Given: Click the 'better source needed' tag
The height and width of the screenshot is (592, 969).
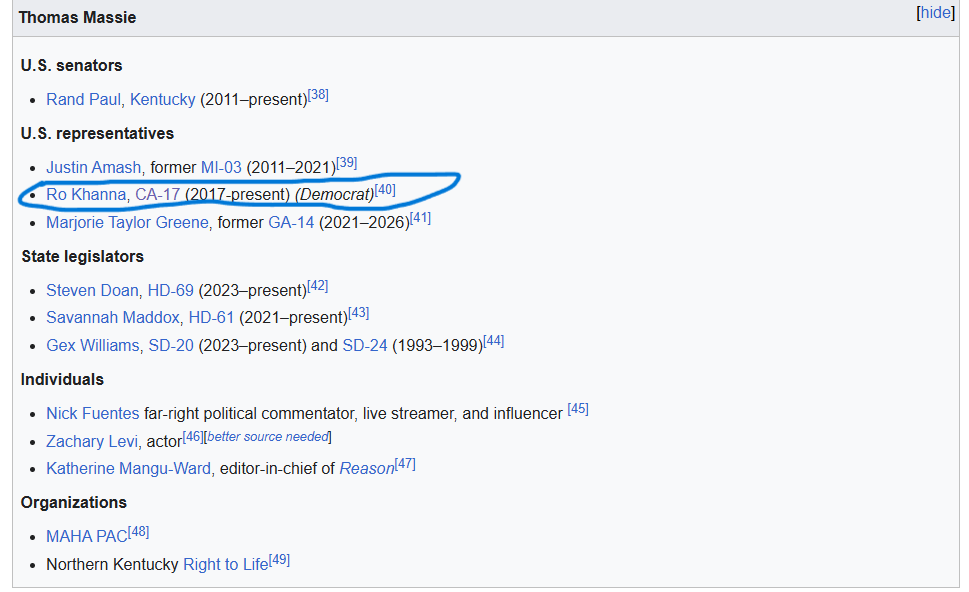Looking at the screenshot, I should pos(268,436).
